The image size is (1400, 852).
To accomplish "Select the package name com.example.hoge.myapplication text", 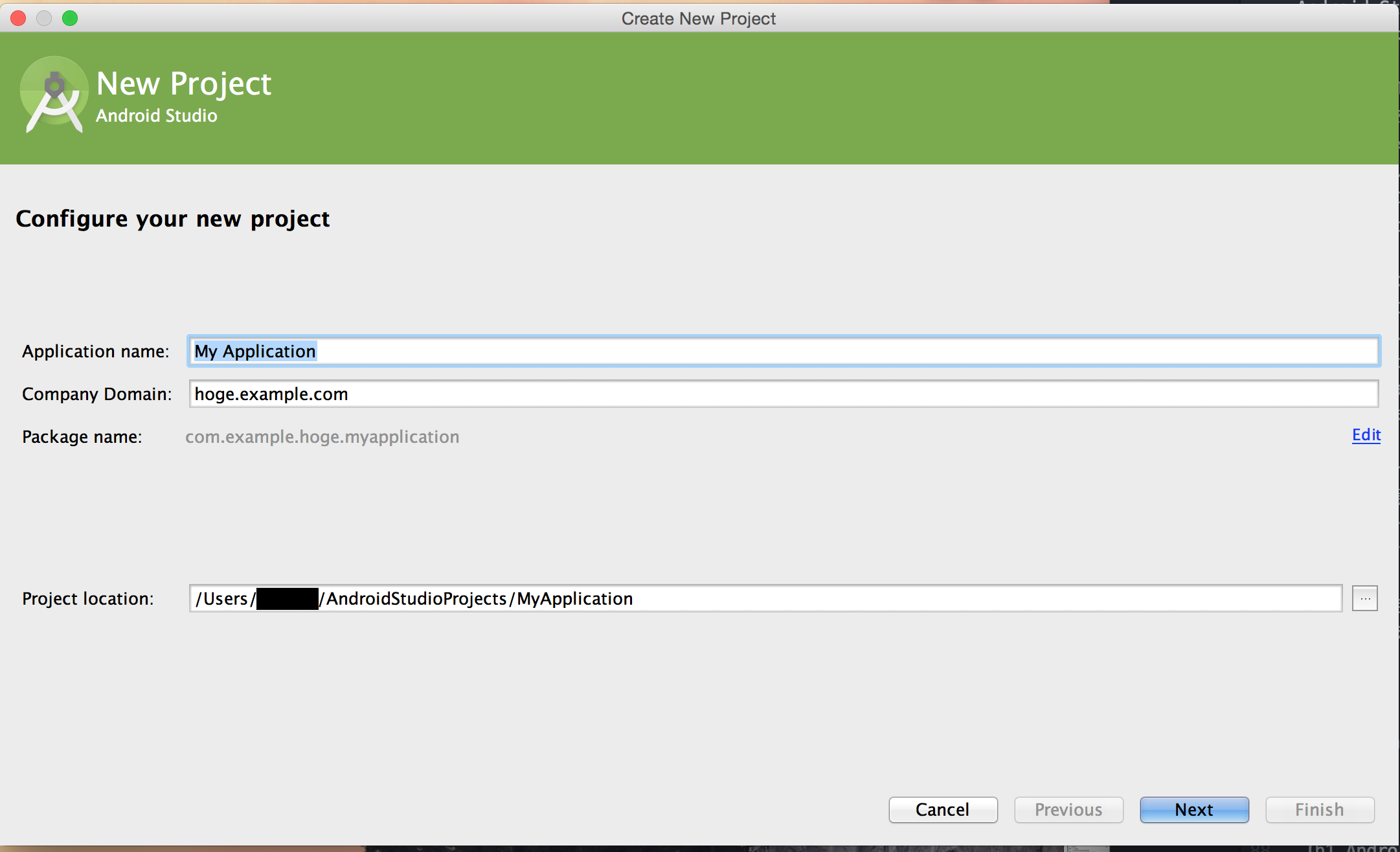I will (x=322, y=437).
